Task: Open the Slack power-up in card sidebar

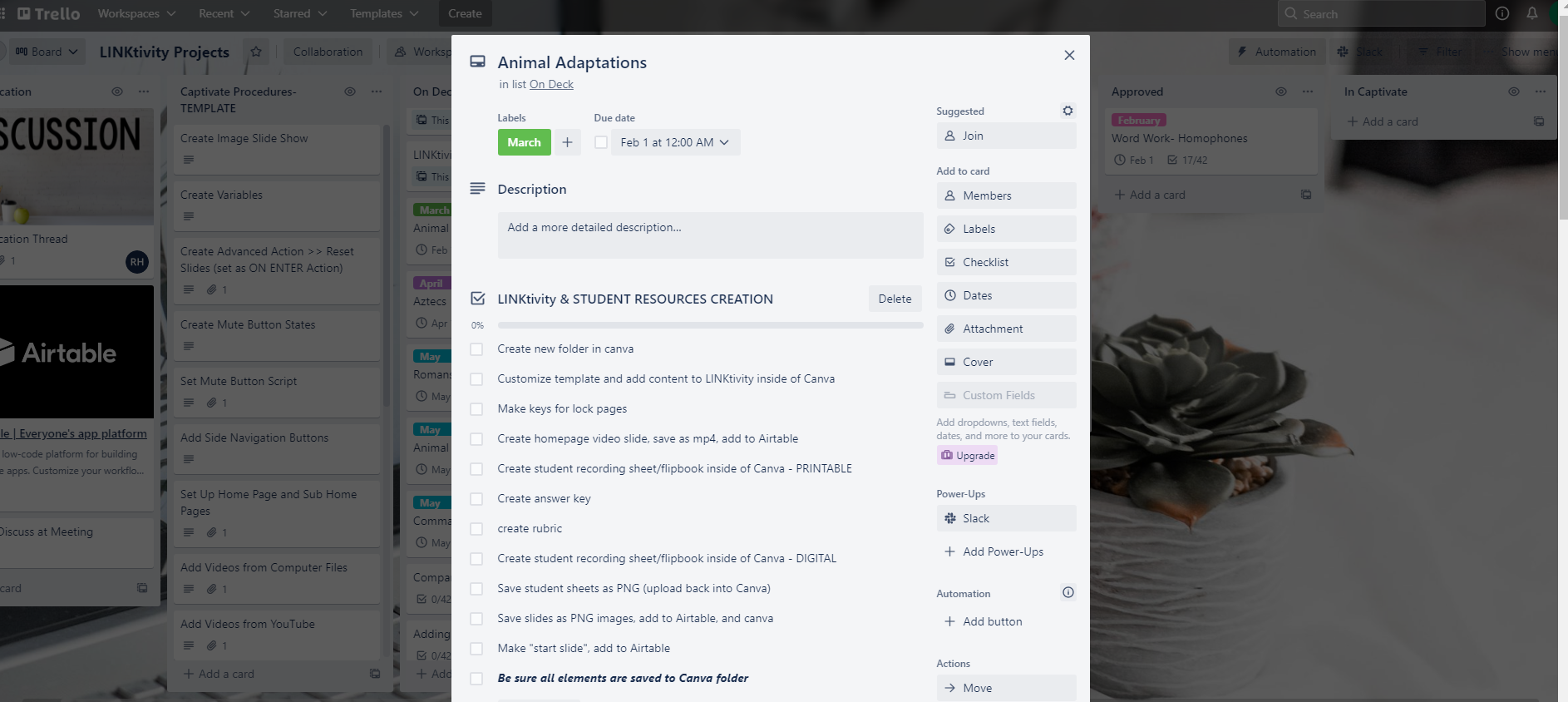Action: click(1006, 518)
